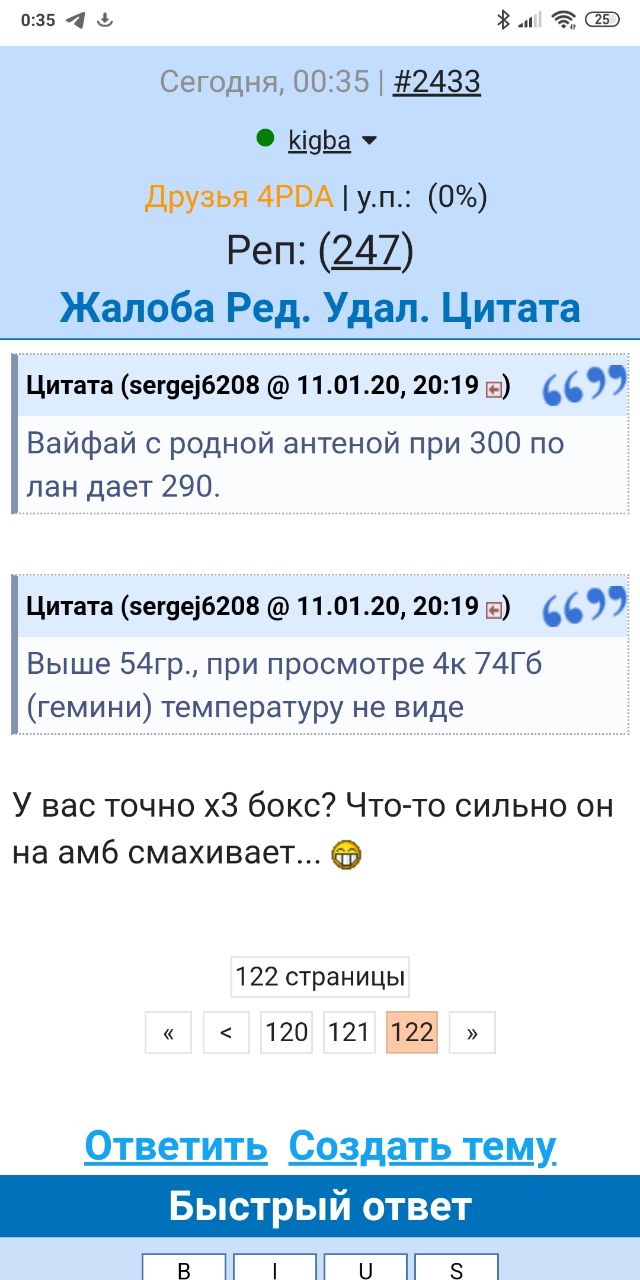Click the Ответить link
The width and height of the screenshot is (640, 1280).
[x=176, y=1146]
